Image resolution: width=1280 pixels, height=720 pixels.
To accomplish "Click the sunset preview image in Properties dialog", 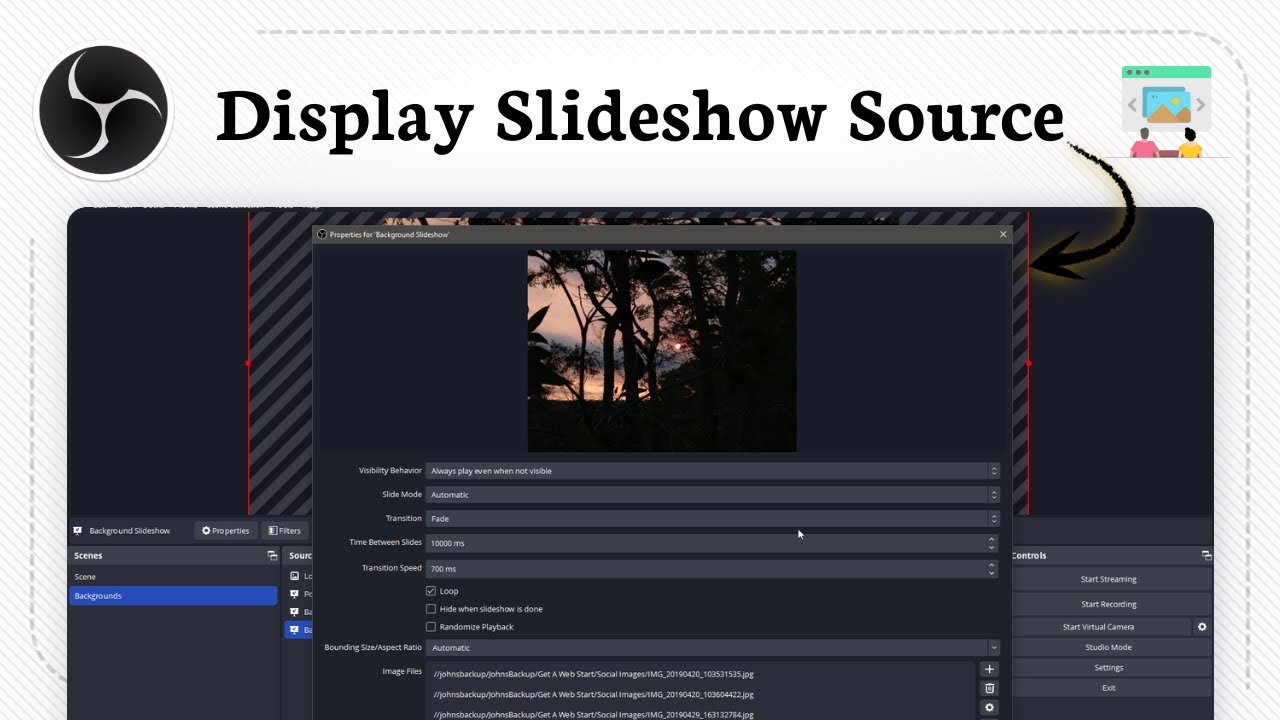I will [662, 351].
